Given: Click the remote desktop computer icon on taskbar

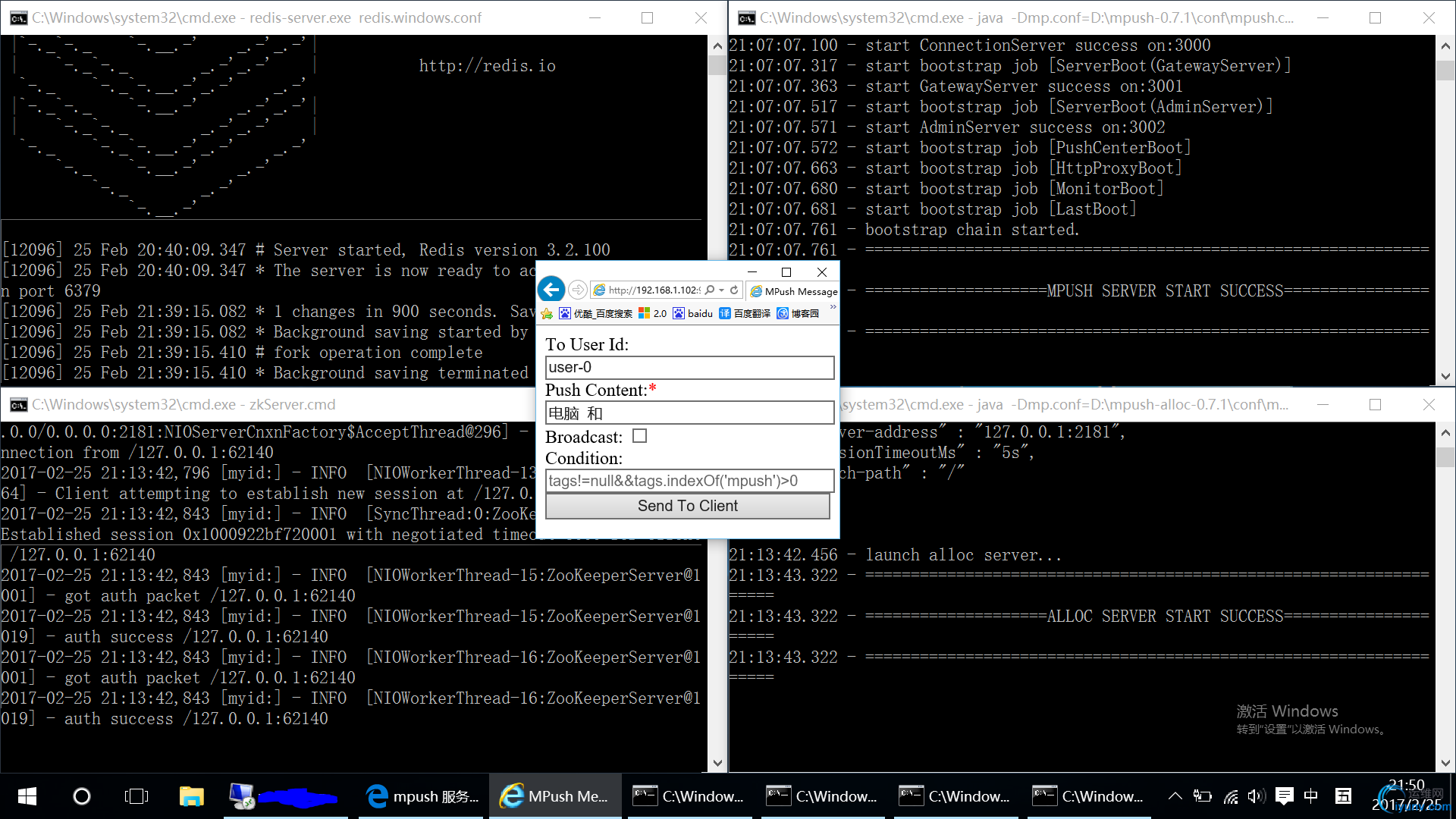Looking at the screenshot, I should pyautogui.click(x=243, y=796).
